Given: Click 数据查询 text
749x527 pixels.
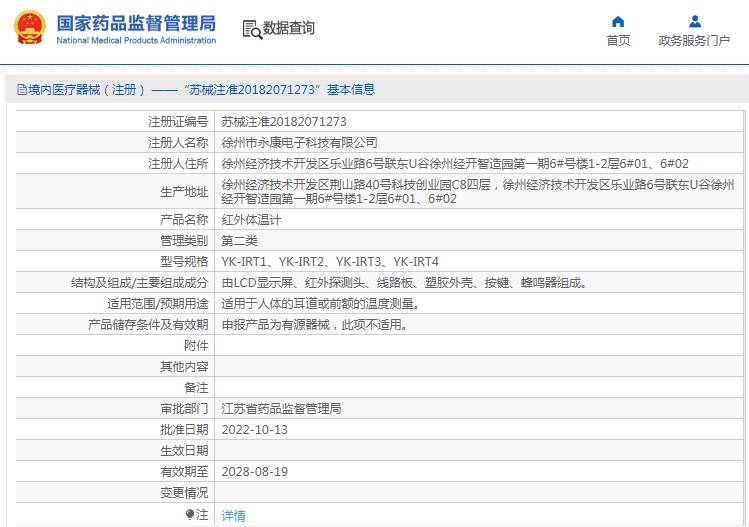Looking at the screenshot, I should pyautogui.click(x=289, y=28).
